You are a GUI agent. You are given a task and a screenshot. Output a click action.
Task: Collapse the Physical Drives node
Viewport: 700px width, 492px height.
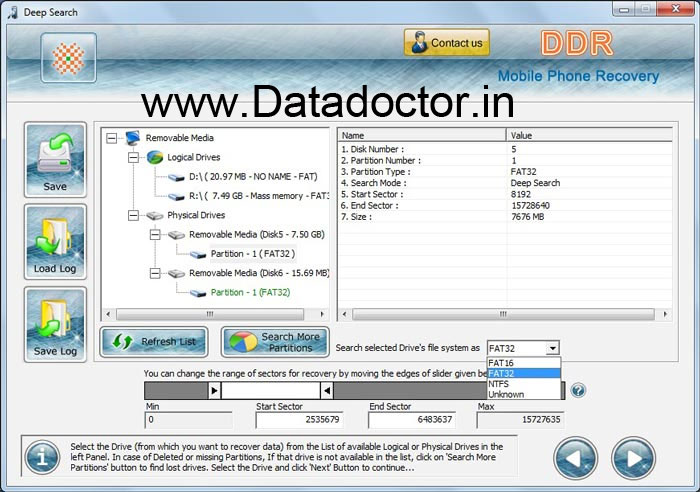coord(133,216)
